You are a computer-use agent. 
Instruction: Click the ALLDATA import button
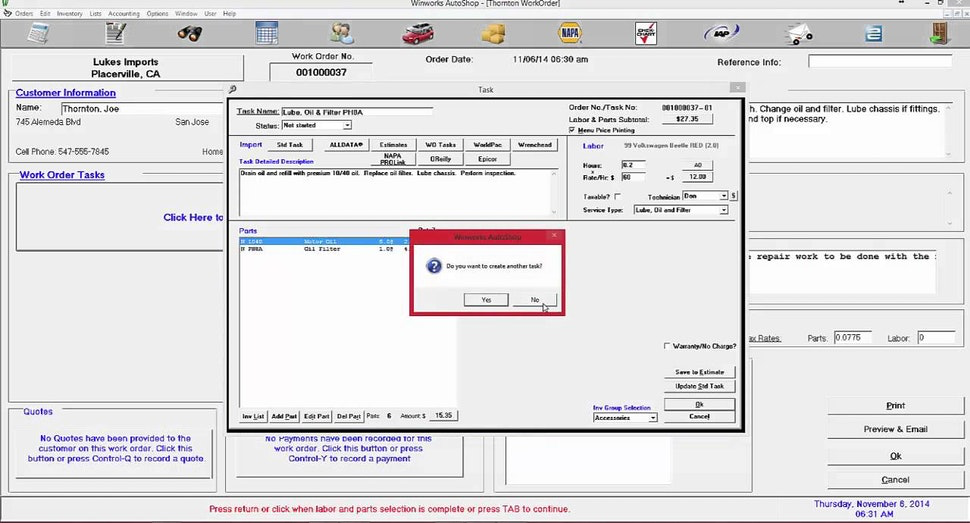346,145
